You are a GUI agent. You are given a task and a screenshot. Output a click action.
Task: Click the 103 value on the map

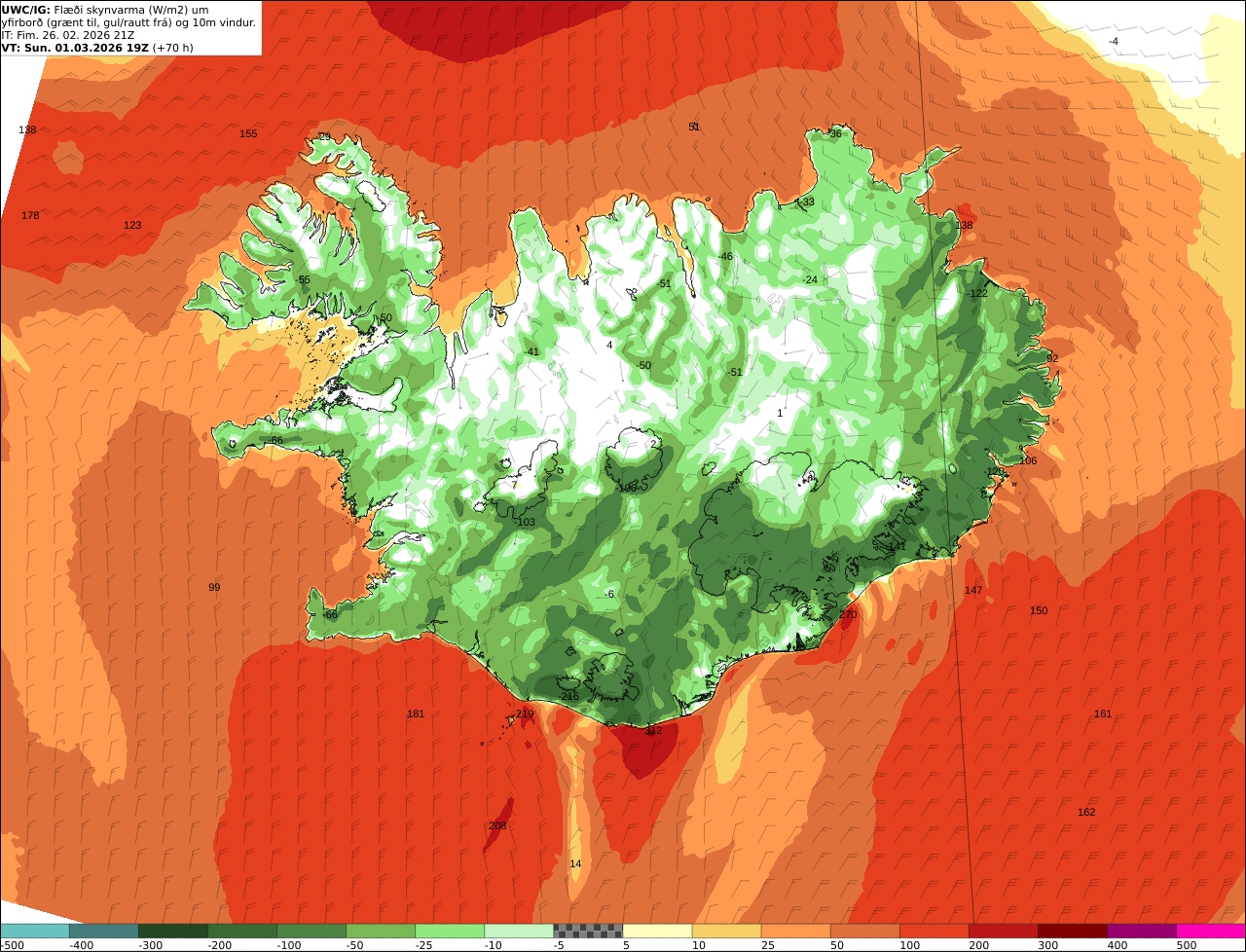tap(527, 522)
